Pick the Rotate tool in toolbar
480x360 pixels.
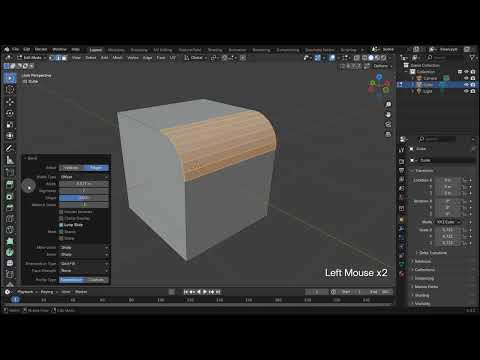10,113
